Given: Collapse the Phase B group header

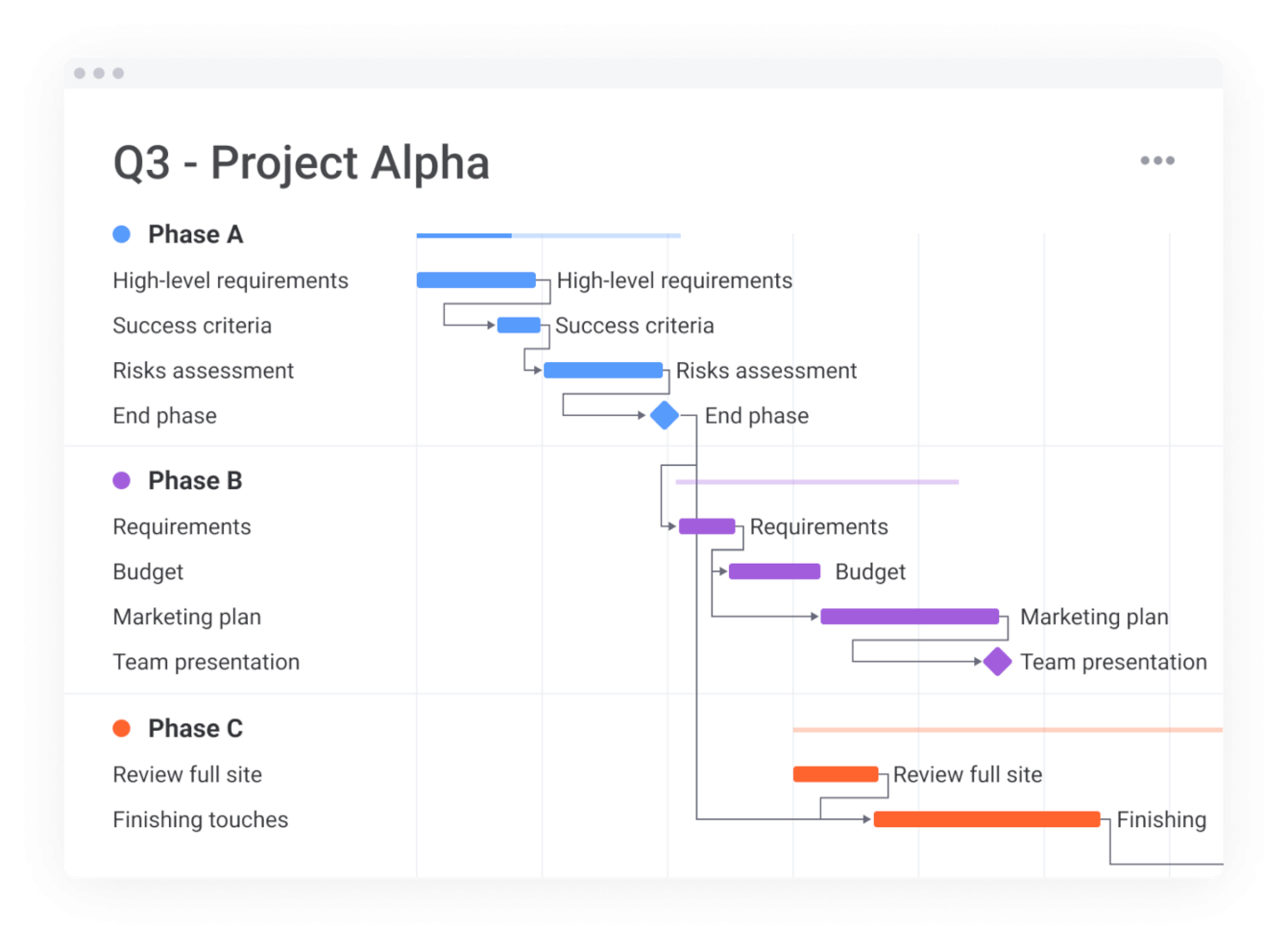Looking at the screenshot, I should tap(195, 480).
